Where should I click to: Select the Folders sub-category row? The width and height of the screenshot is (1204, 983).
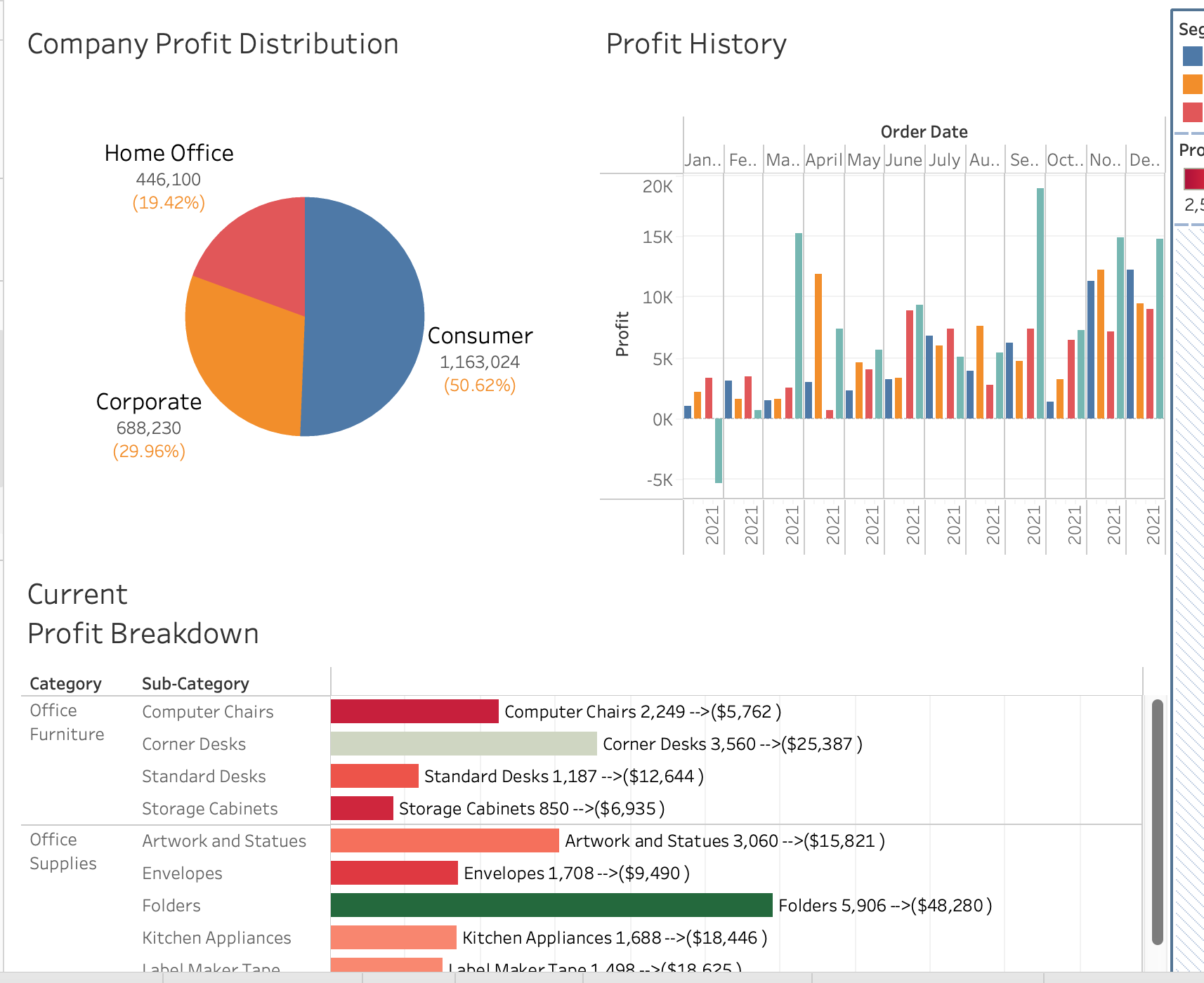pos(171,906)
